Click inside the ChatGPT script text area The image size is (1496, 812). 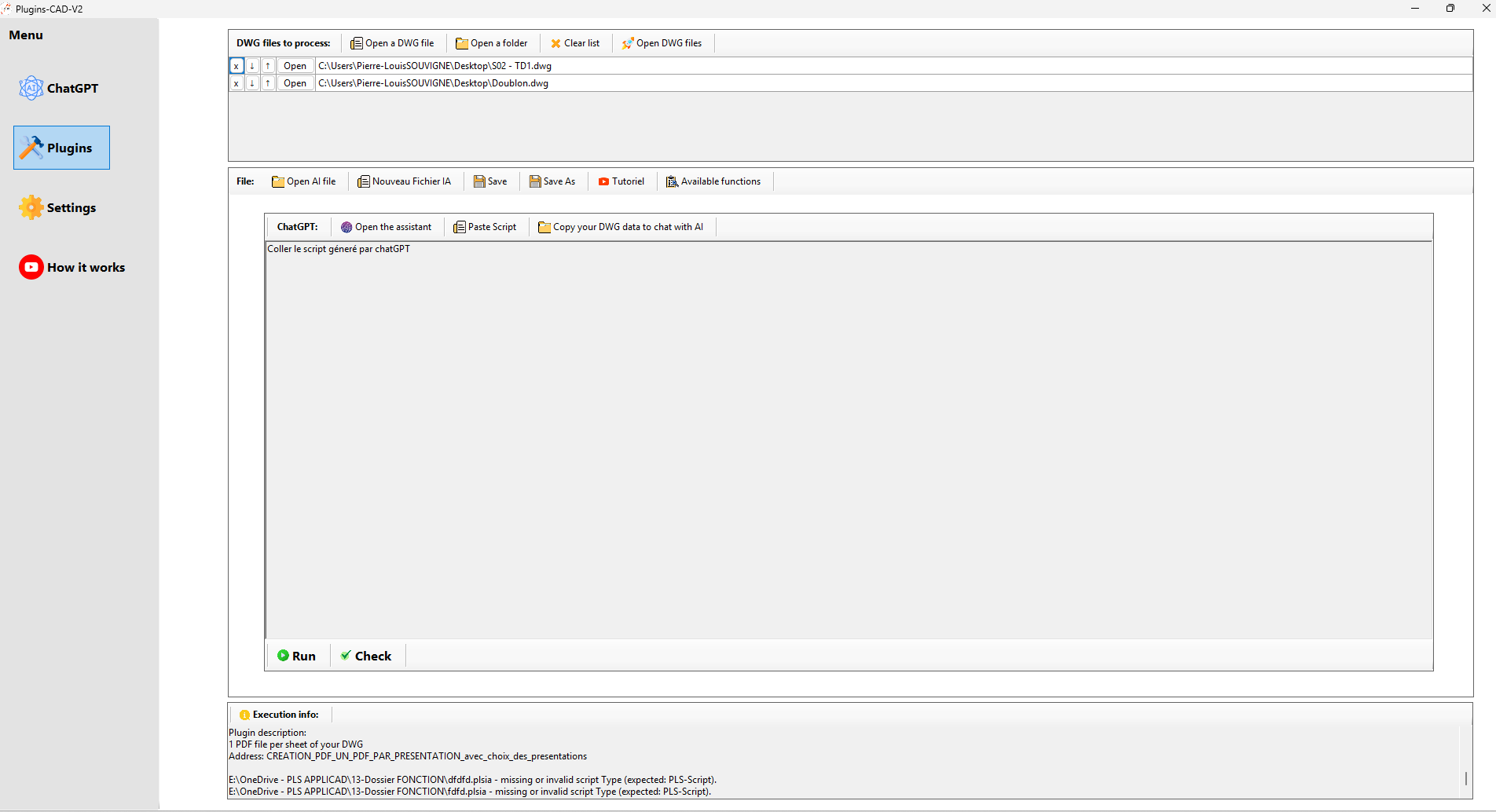[849, 440]
